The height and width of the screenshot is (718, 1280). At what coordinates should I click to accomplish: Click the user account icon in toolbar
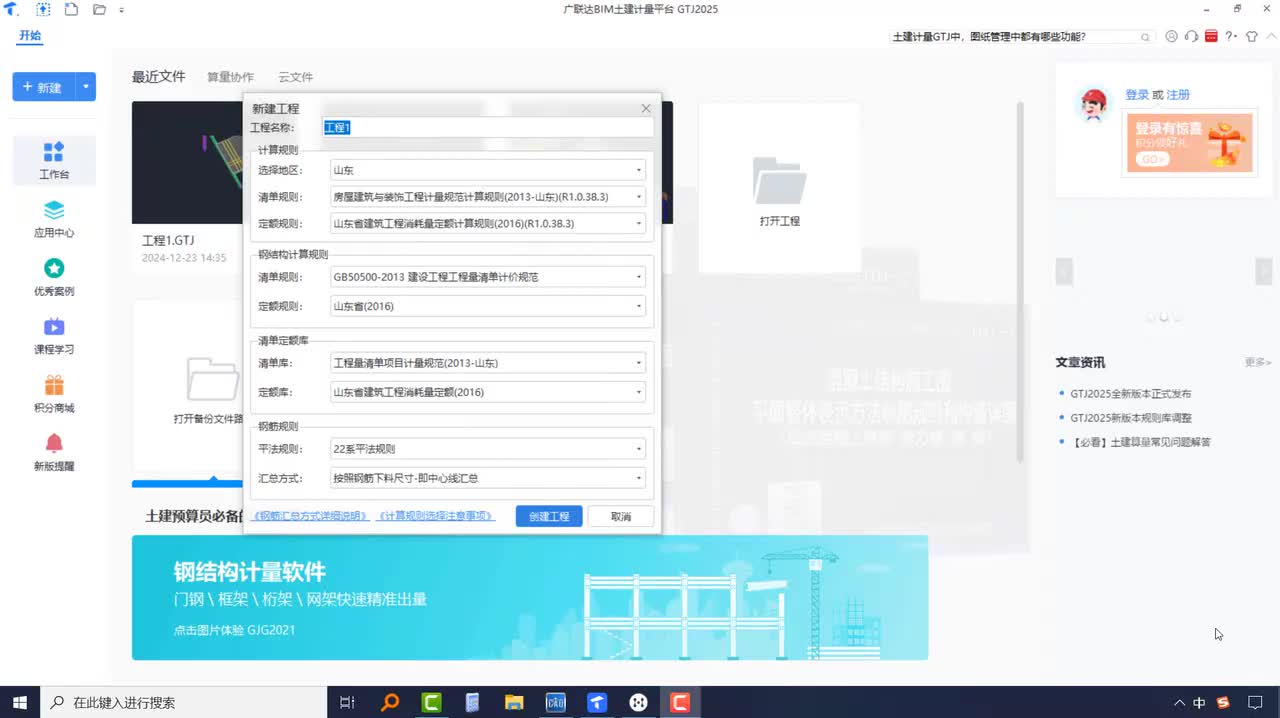(1172, 36)
